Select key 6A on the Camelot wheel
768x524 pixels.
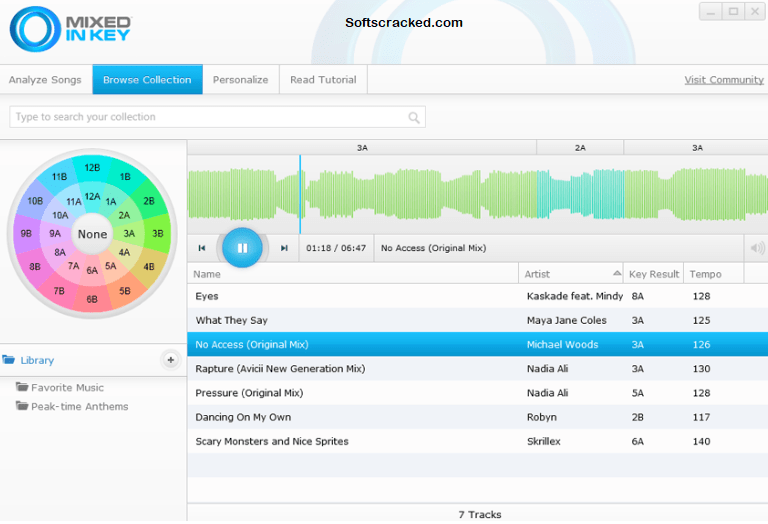92,270
